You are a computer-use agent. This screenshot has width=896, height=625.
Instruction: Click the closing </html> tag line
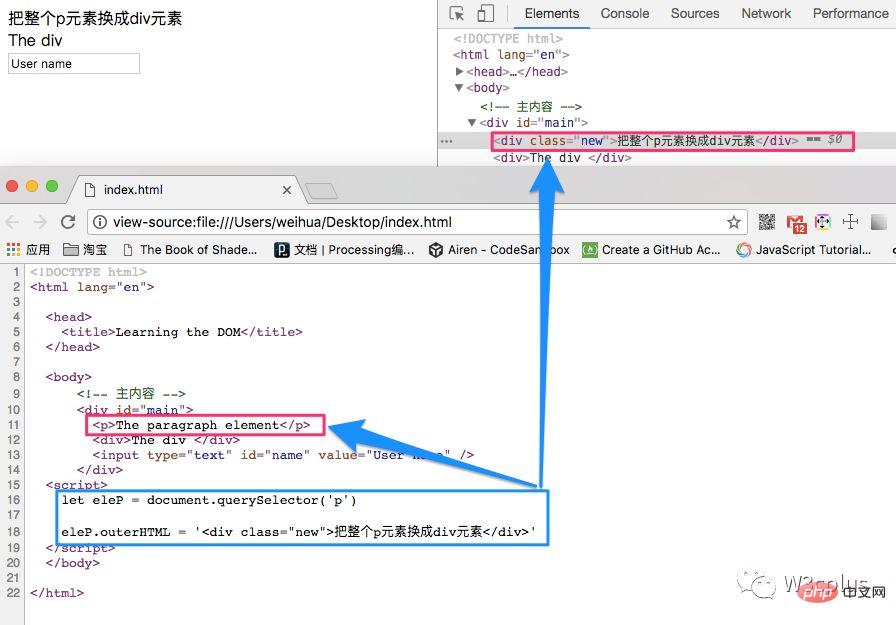pos(57,593)
